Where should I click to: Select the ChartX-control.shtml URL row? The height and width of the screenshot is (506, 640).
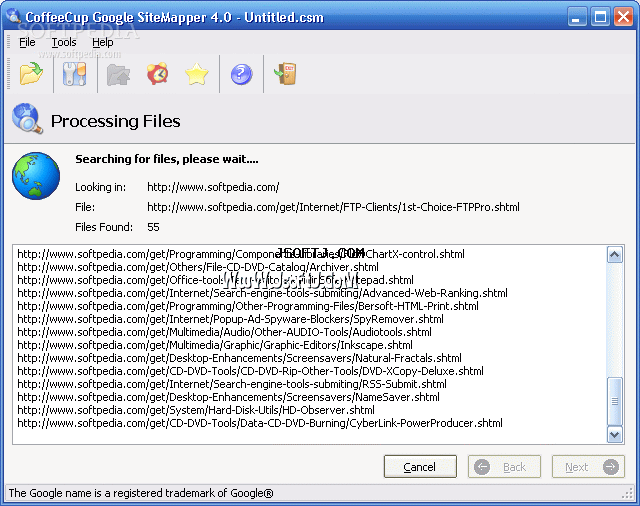pyautogui.click(x=241, y=254)
